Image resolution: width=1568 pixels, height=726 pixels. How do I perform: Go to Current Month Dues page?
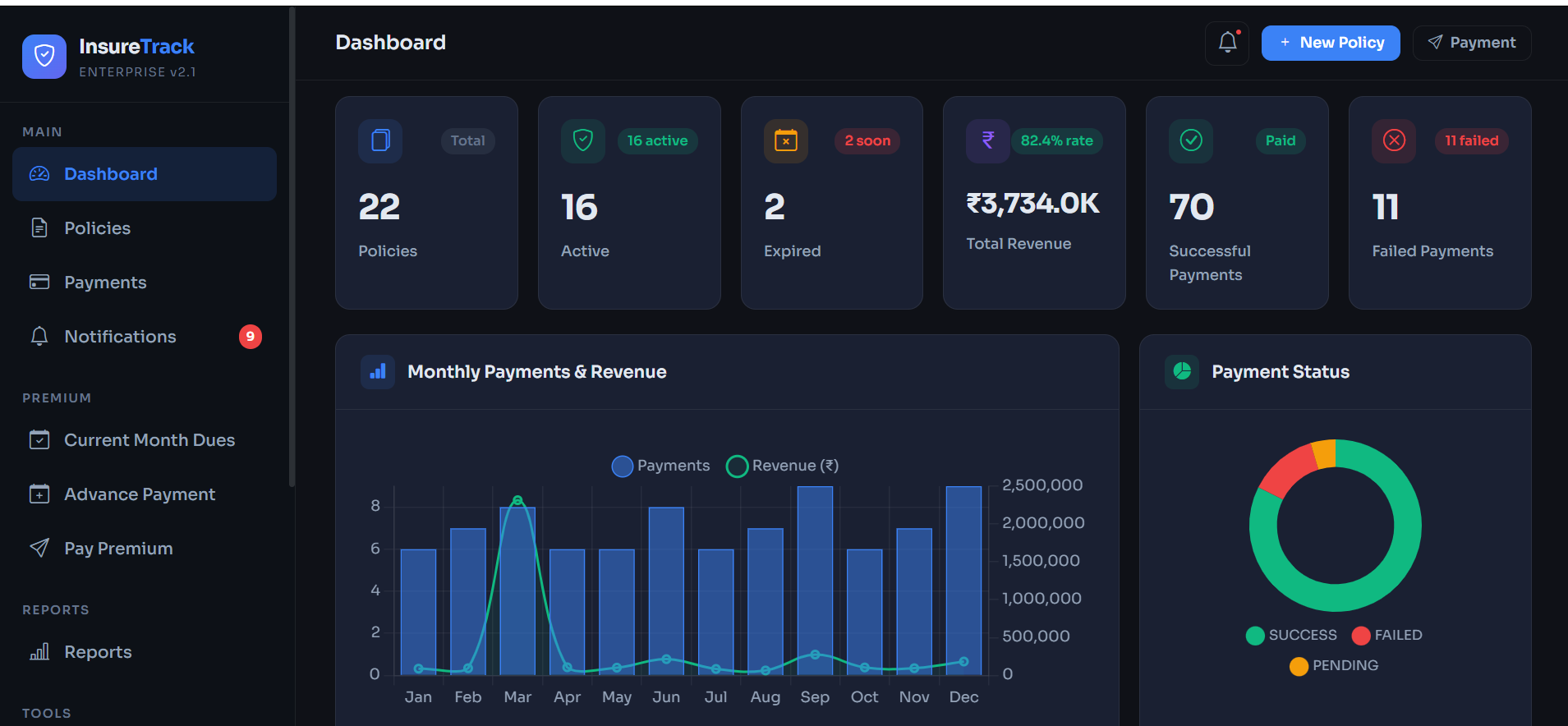pyautogui.click(x=149, y=440)
